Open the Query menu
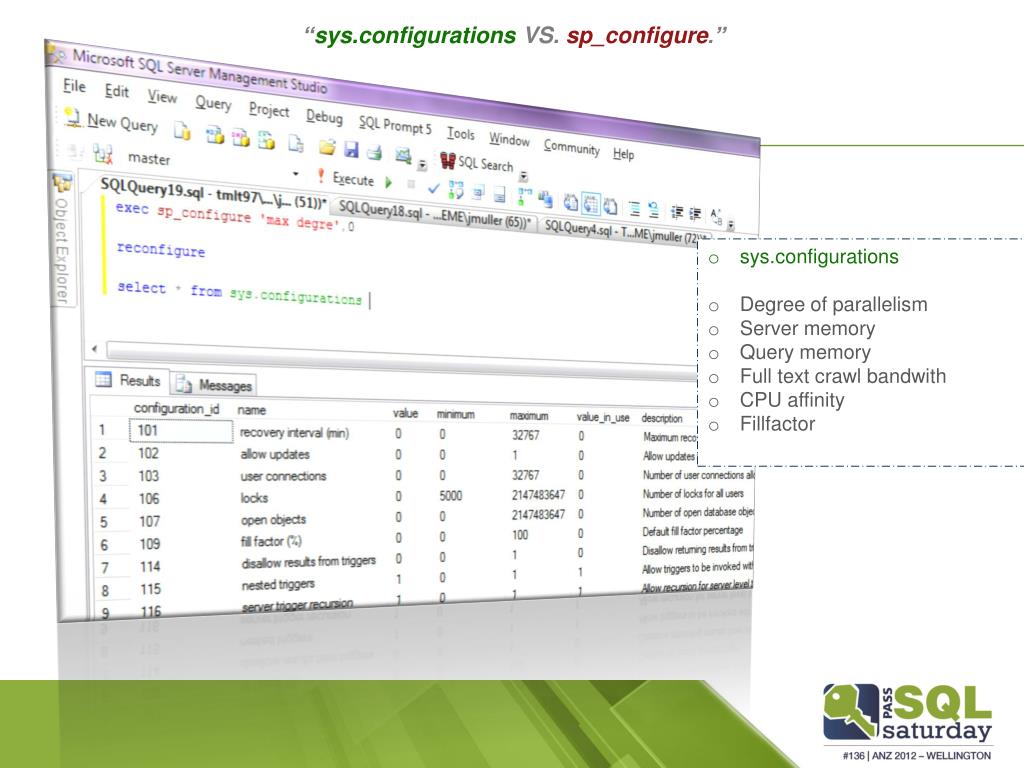1024x768 pixels. tap(214, 103)
